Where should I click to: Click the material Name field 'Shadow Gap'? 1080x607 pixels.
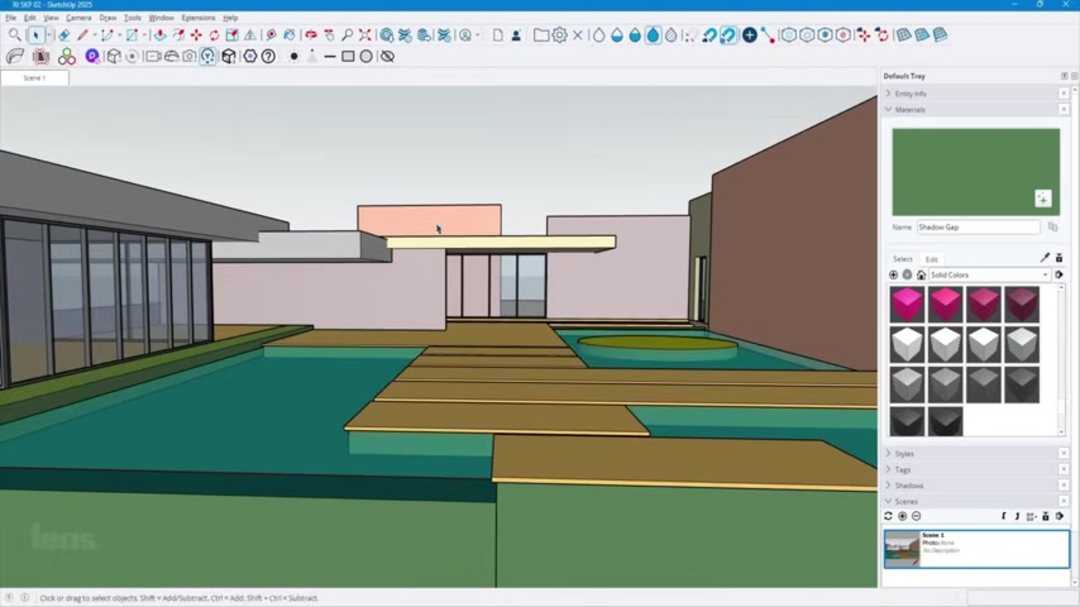(977, 227)
